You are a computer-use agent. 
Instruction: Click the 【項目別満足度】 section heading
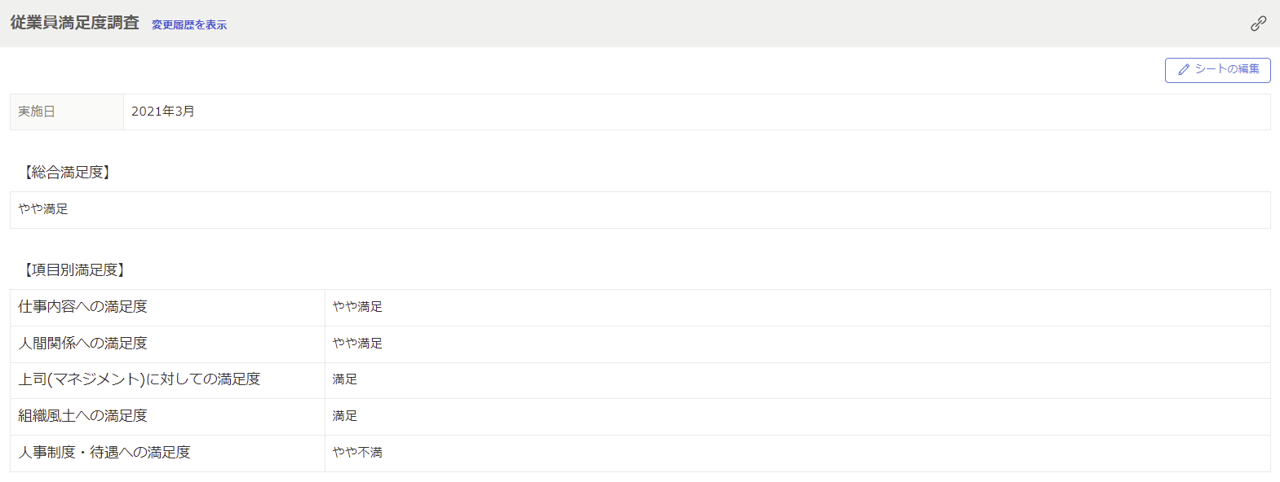tap(73, 270)
